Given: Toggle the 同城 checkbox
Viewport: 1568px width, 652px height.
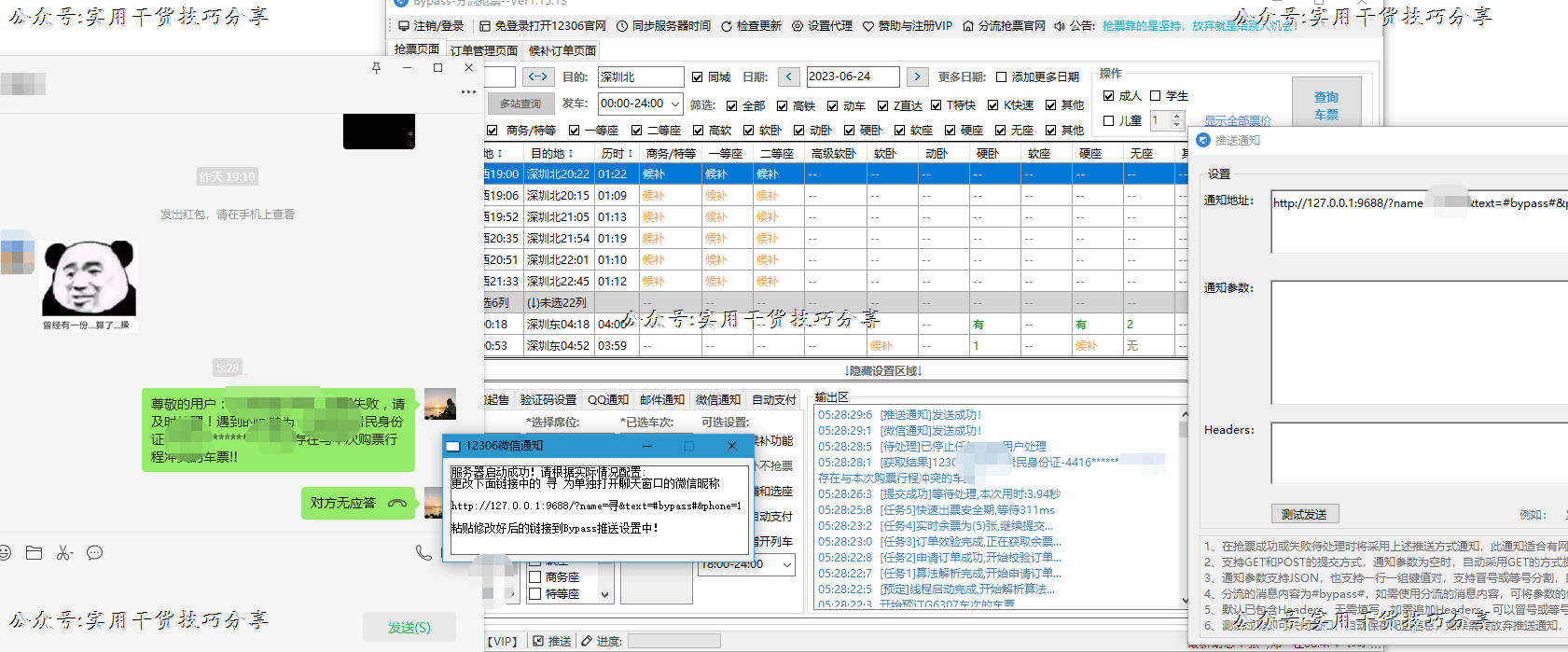Looking at the screenshot, I should 697,76.
